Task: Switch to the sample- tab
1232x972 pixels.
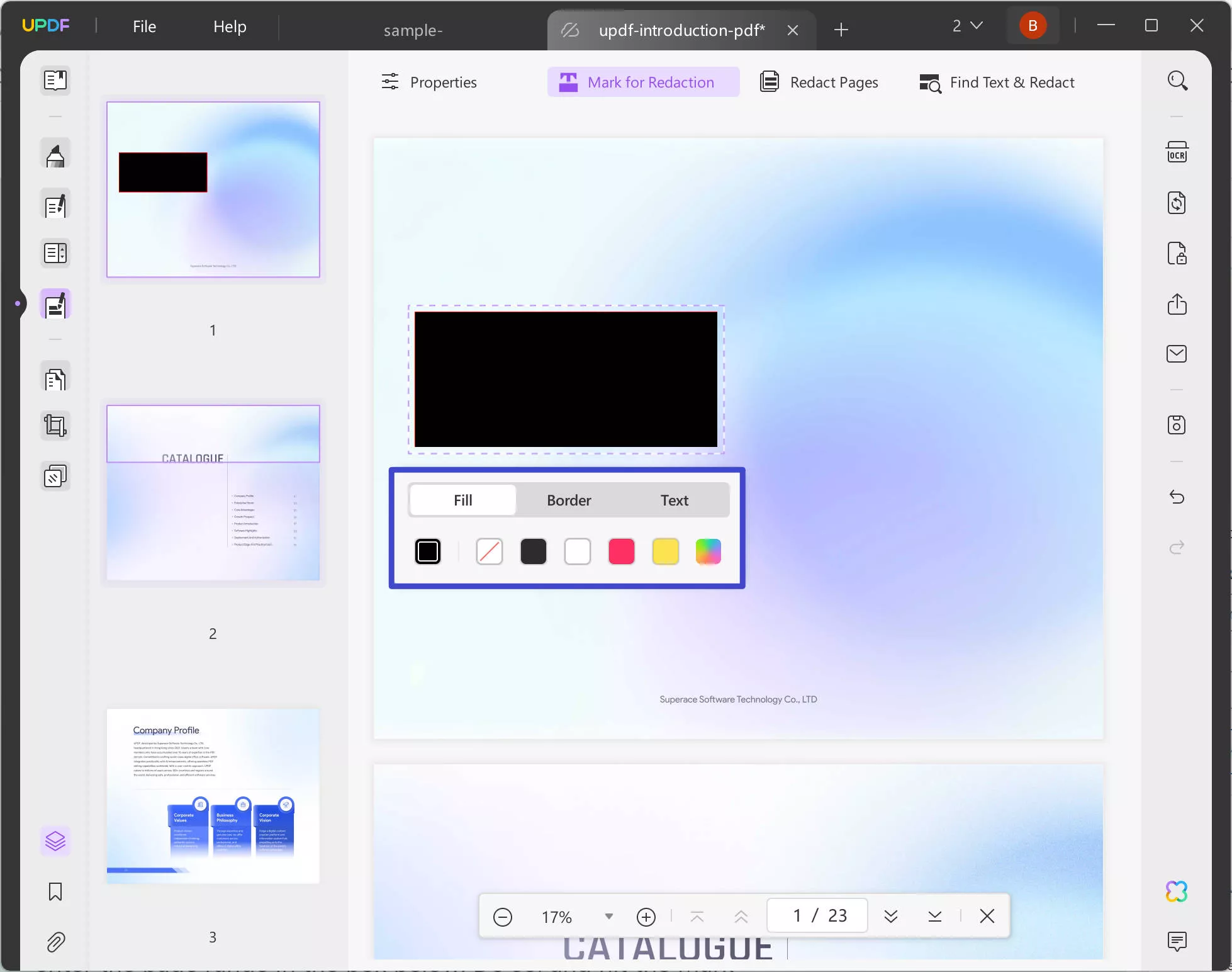Action: tap(413, 30)
